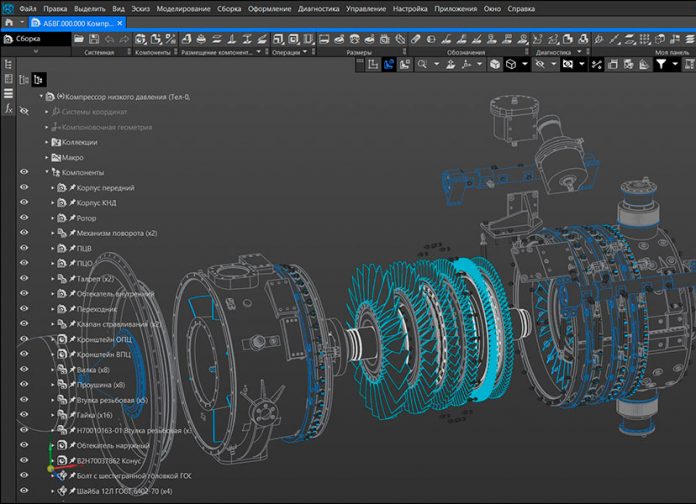696x504 pixels.
Task: Toggle the eye icon beside Компоненты
Action: tap(24, 172)
